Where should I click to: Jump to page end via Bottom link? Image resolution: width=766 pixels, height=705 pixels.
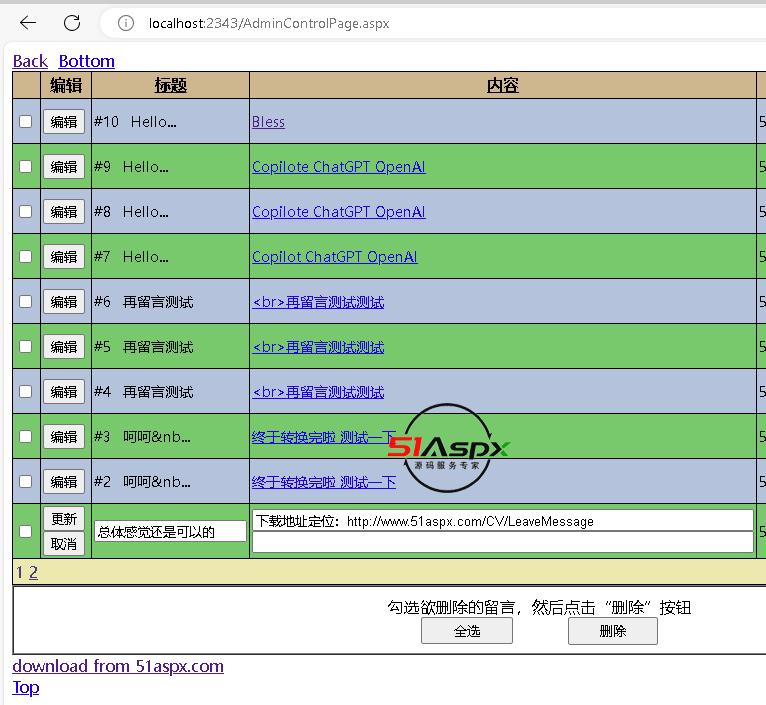tap(86, 61)
